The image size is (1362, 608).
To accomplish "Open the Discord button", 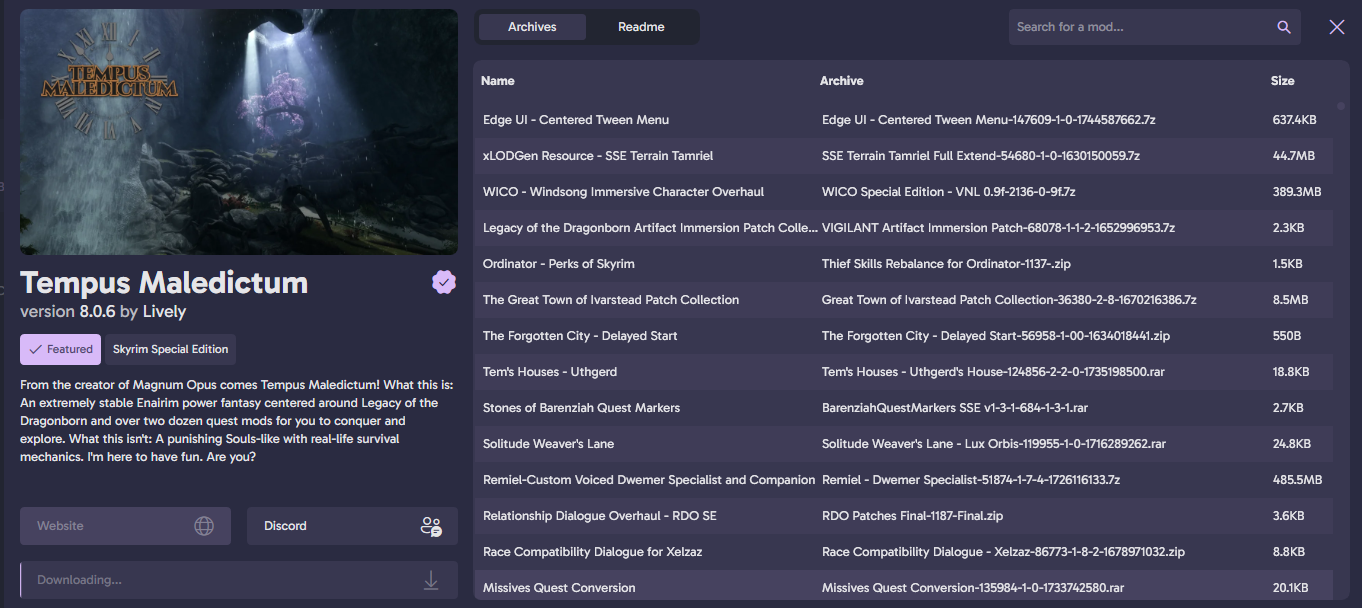I will pyautogui.click(x=352, y=526).
